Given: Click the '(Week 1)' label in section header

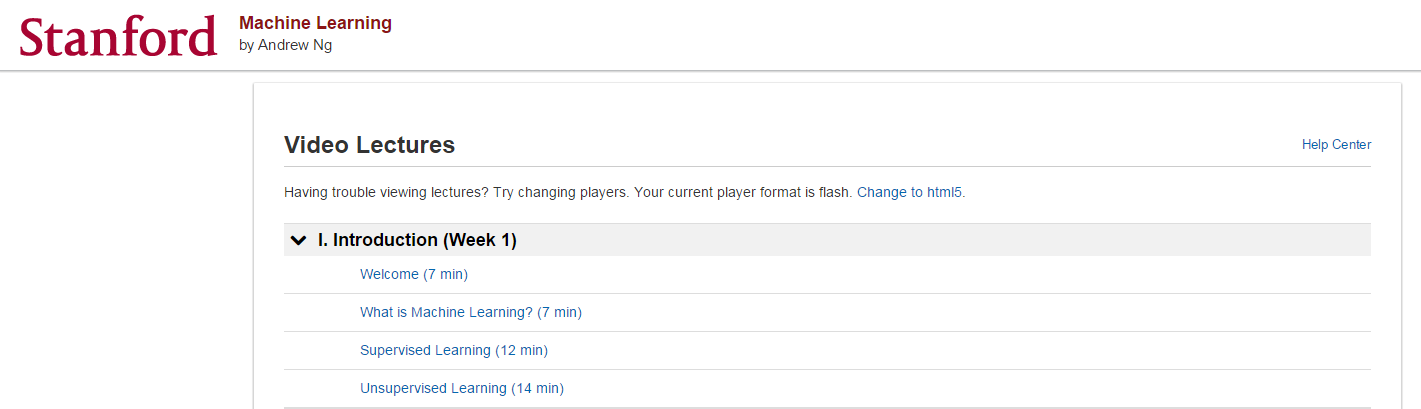Looking at the screenshot, I should (x=480, y=240).
